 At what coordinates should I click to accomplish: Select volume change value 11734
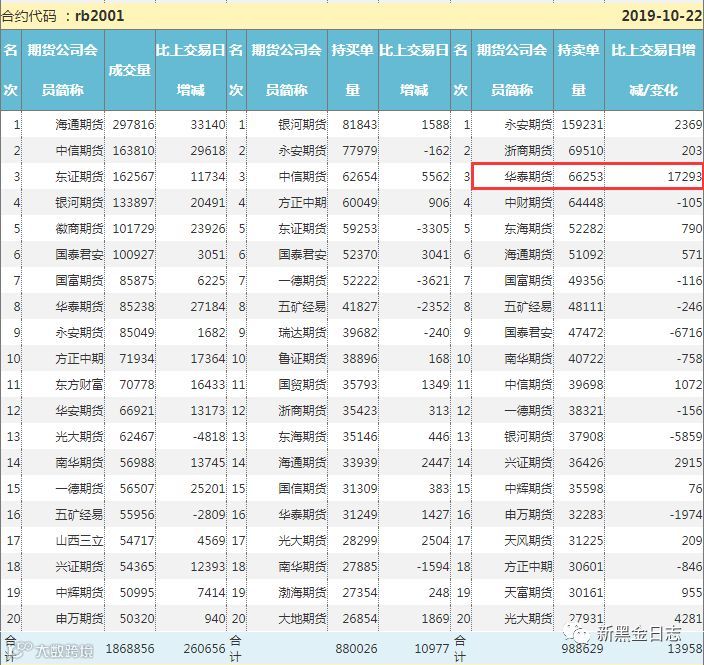pyautogui.click(x=208, y=176)
